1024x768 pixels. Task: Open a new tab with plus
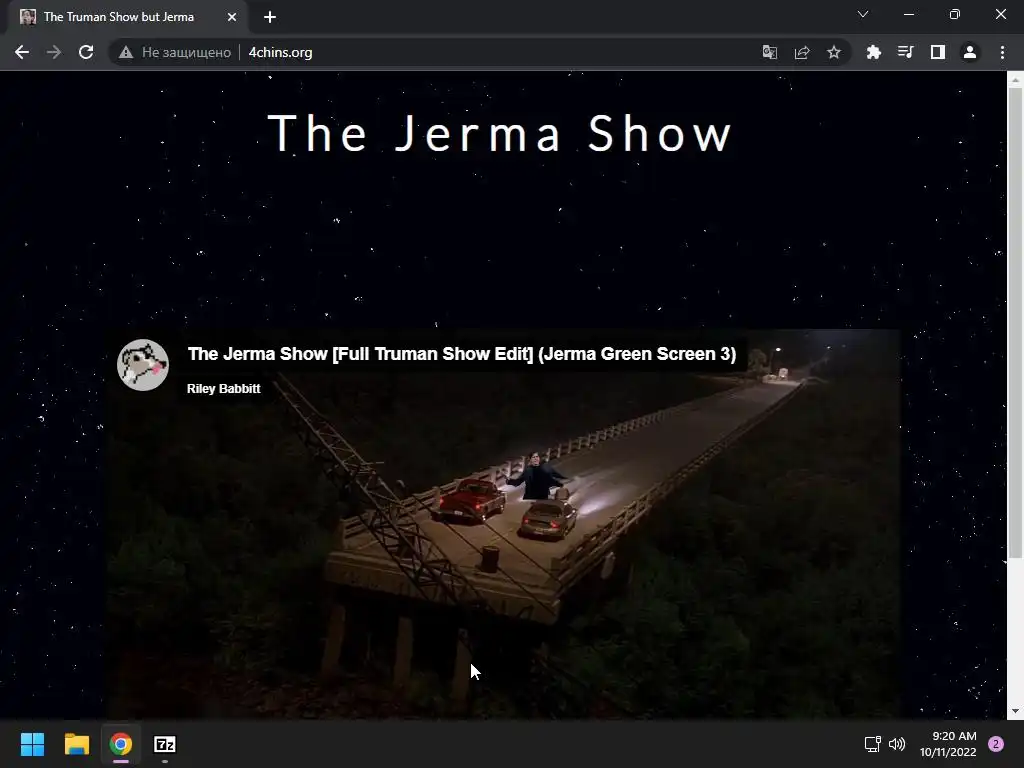click(270, 17)
